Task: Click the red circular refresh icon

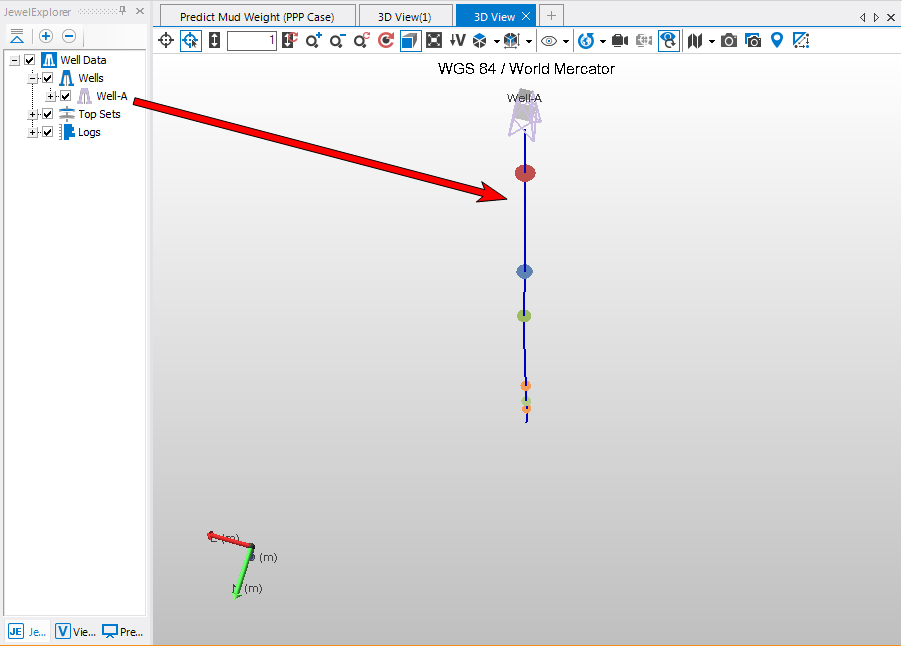Action: coord(386,41)
